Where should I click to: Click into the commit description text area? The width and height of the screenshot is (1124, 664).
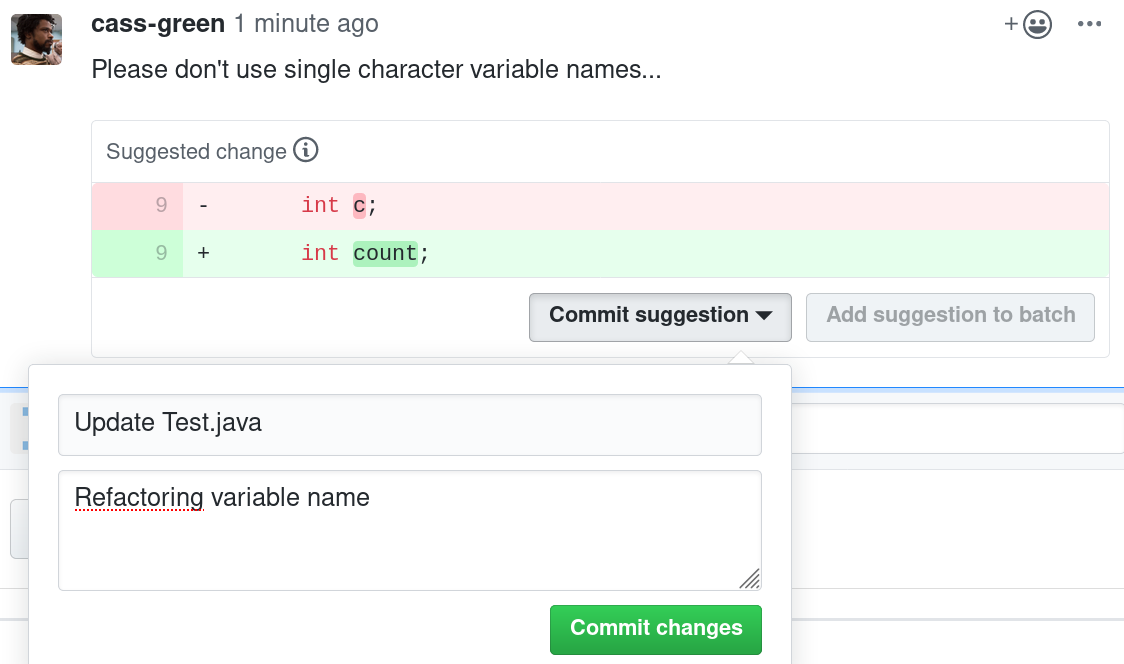410,530
